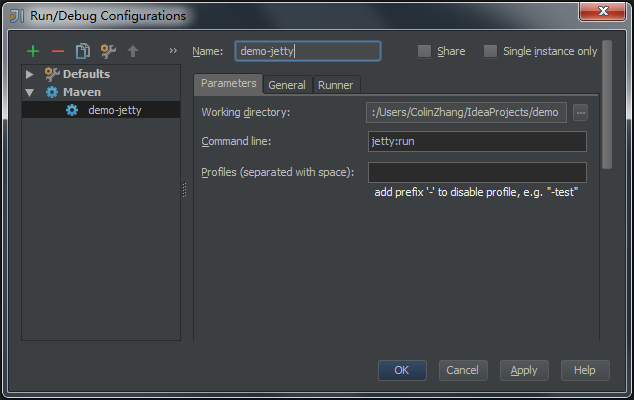Collapse the Maven tree node
Screen dimensions: 634x400
[x=30, y=92]
